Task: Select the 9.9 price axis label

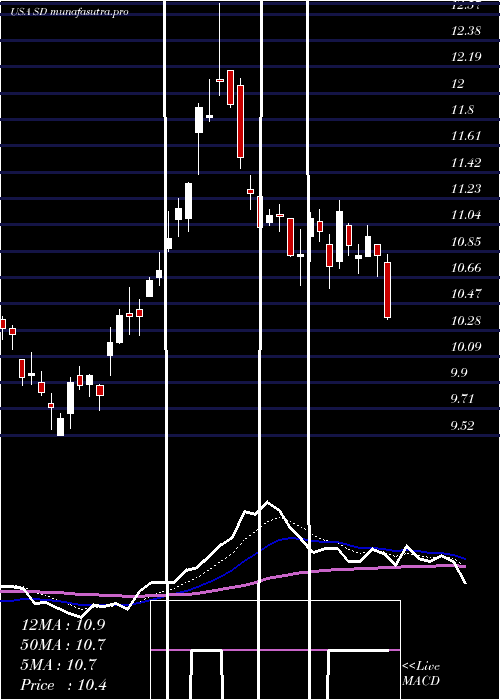Action: [459, 373]
